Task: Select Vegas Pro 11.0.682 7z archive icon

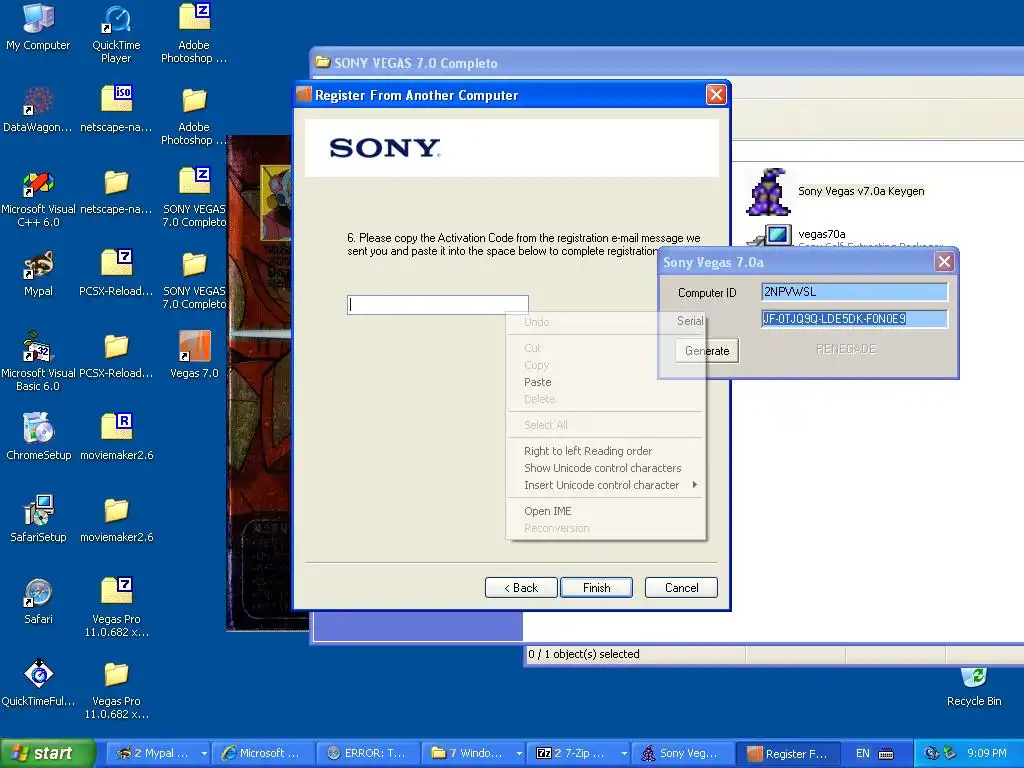Action: point(116,607)
